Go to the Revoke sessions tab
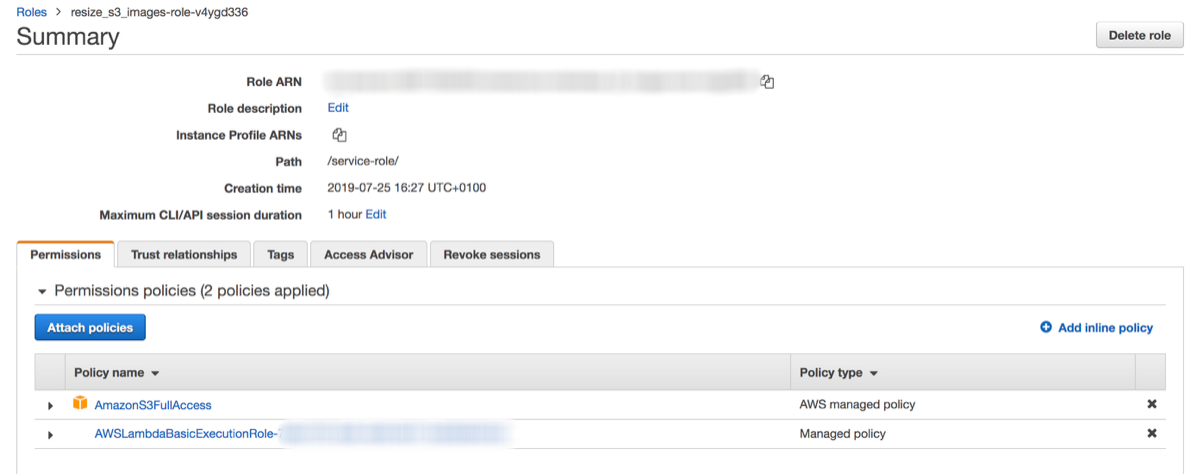 point(491,255)
